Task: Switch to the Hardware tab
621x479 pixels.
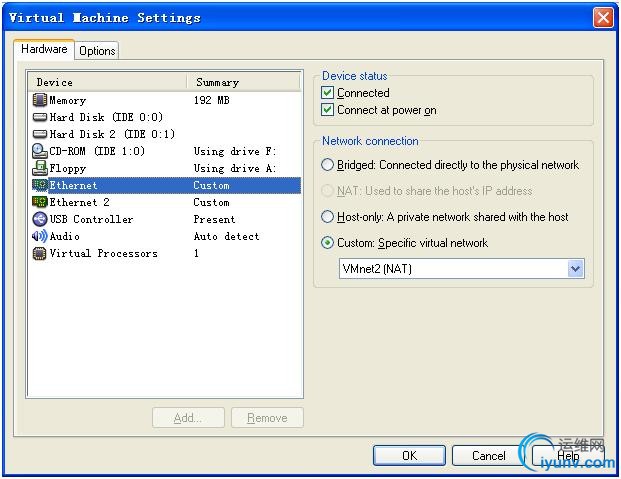Action: (44, 49)
